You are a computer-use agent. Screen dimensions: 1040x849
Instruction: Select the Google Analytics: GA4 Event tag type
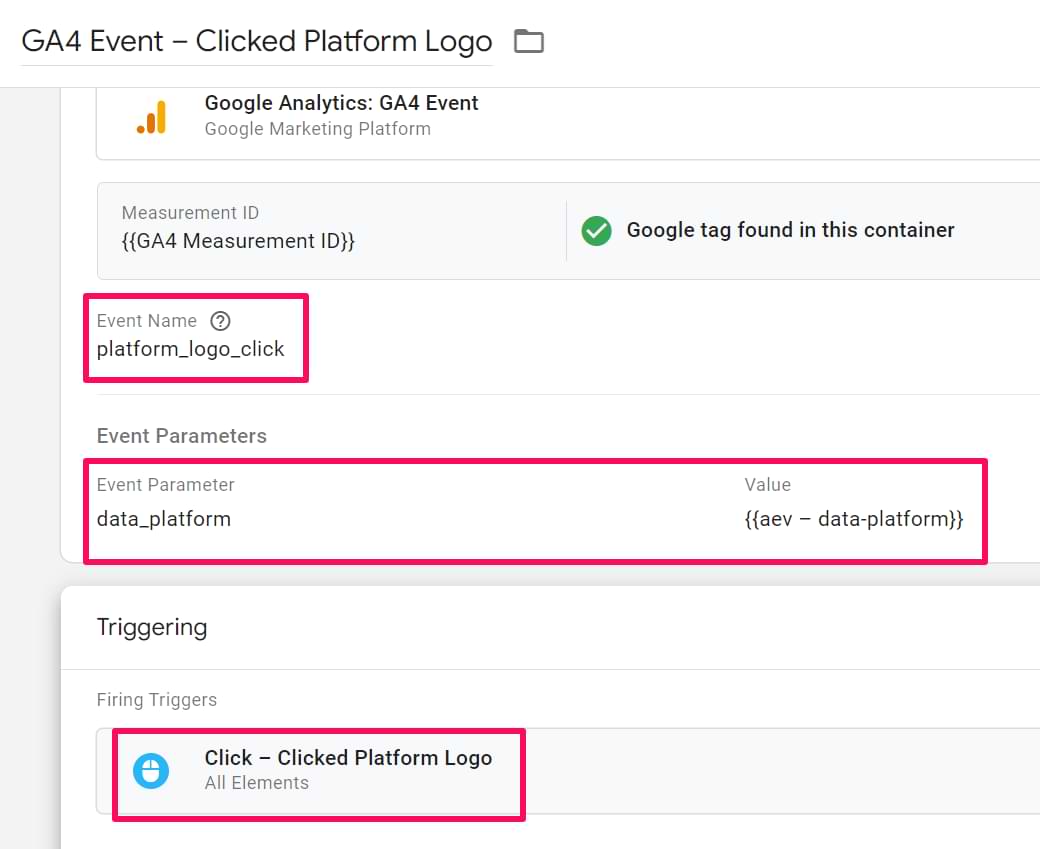point(341,103)
